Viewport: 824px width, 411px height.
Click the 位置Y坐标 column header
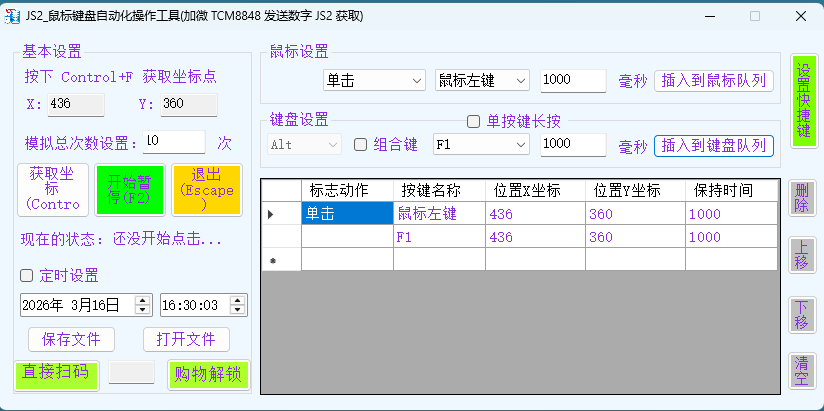point(635,191)
